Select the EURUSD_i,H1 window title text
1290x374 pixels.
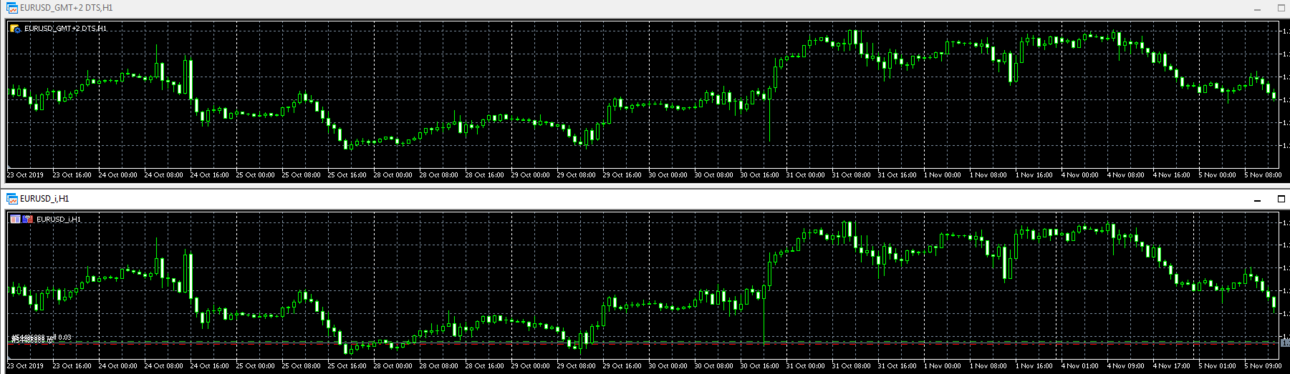[x=44, y=199]
